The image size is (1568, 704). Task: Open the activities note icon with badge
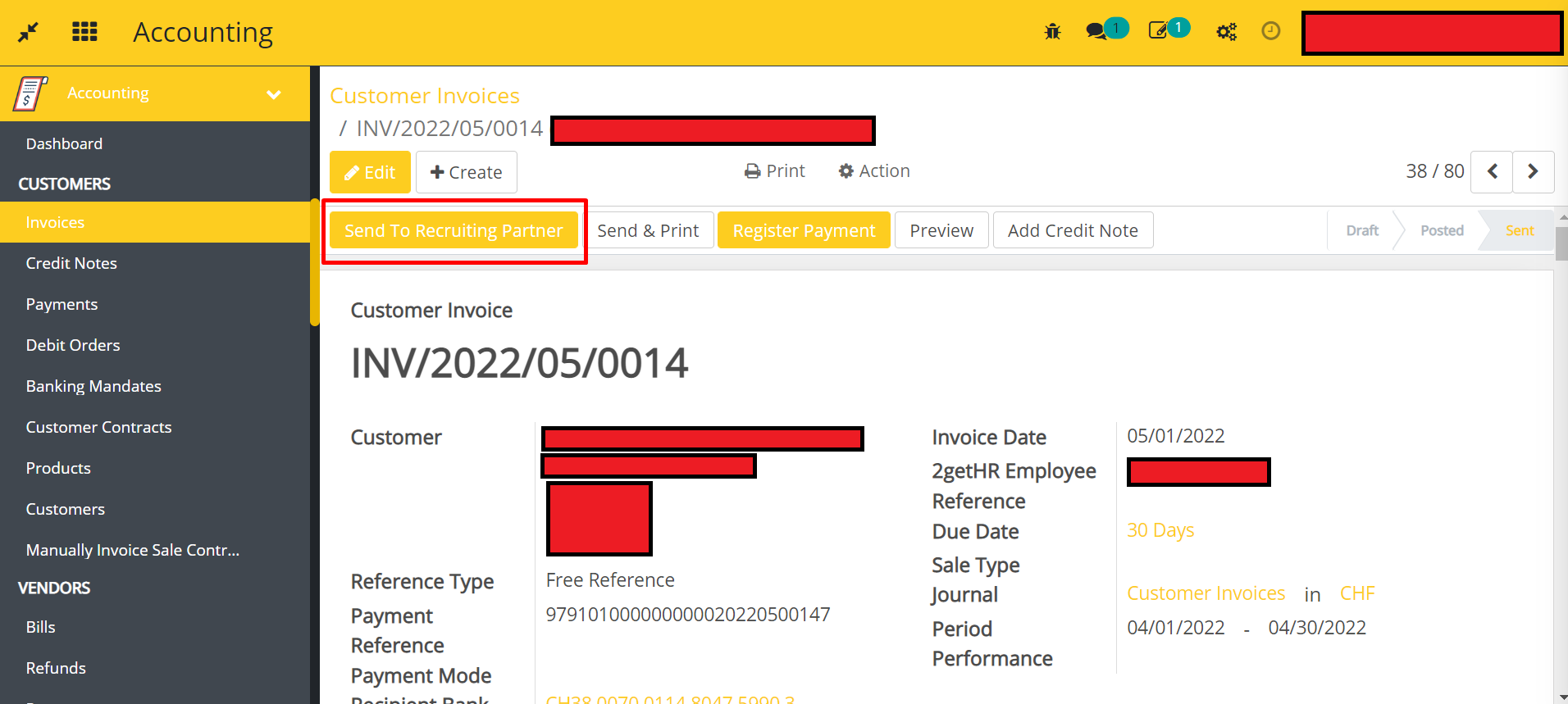tap(1159, 32)
